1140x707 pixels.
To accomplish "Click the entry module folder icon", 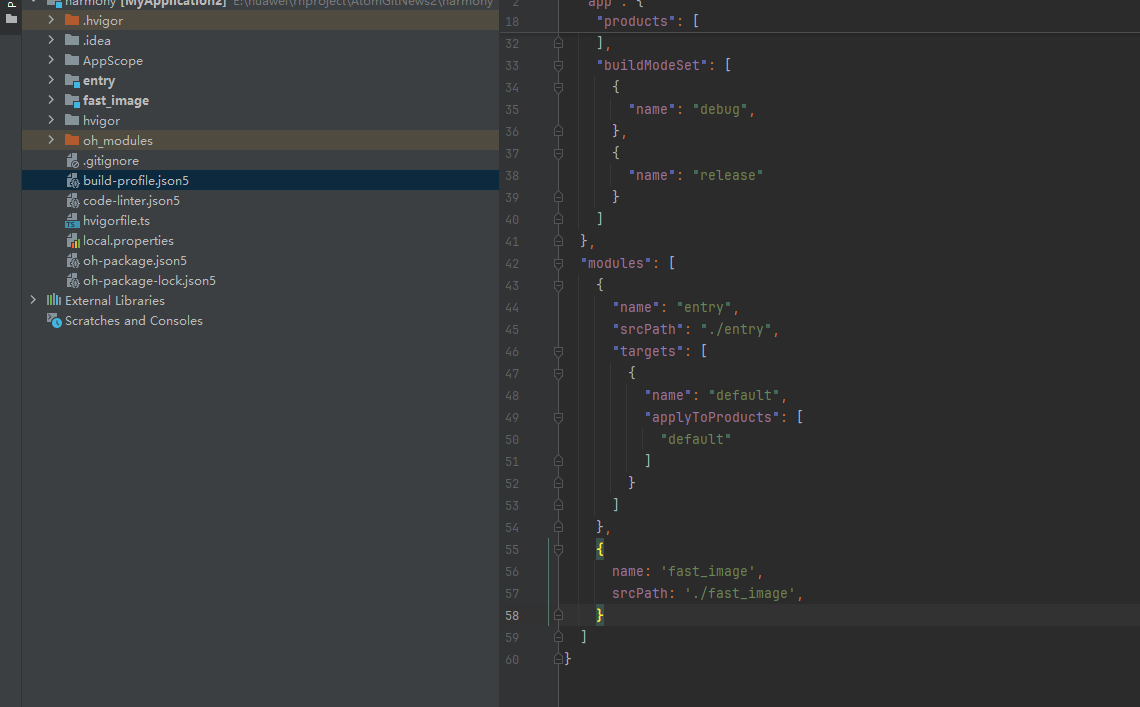I will pos(72,80).
